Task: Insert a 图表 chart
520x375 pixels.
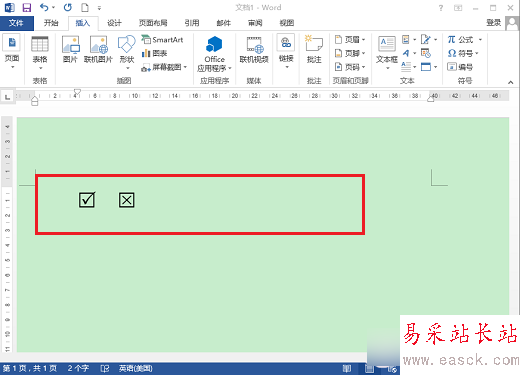Action: point(154,53)
